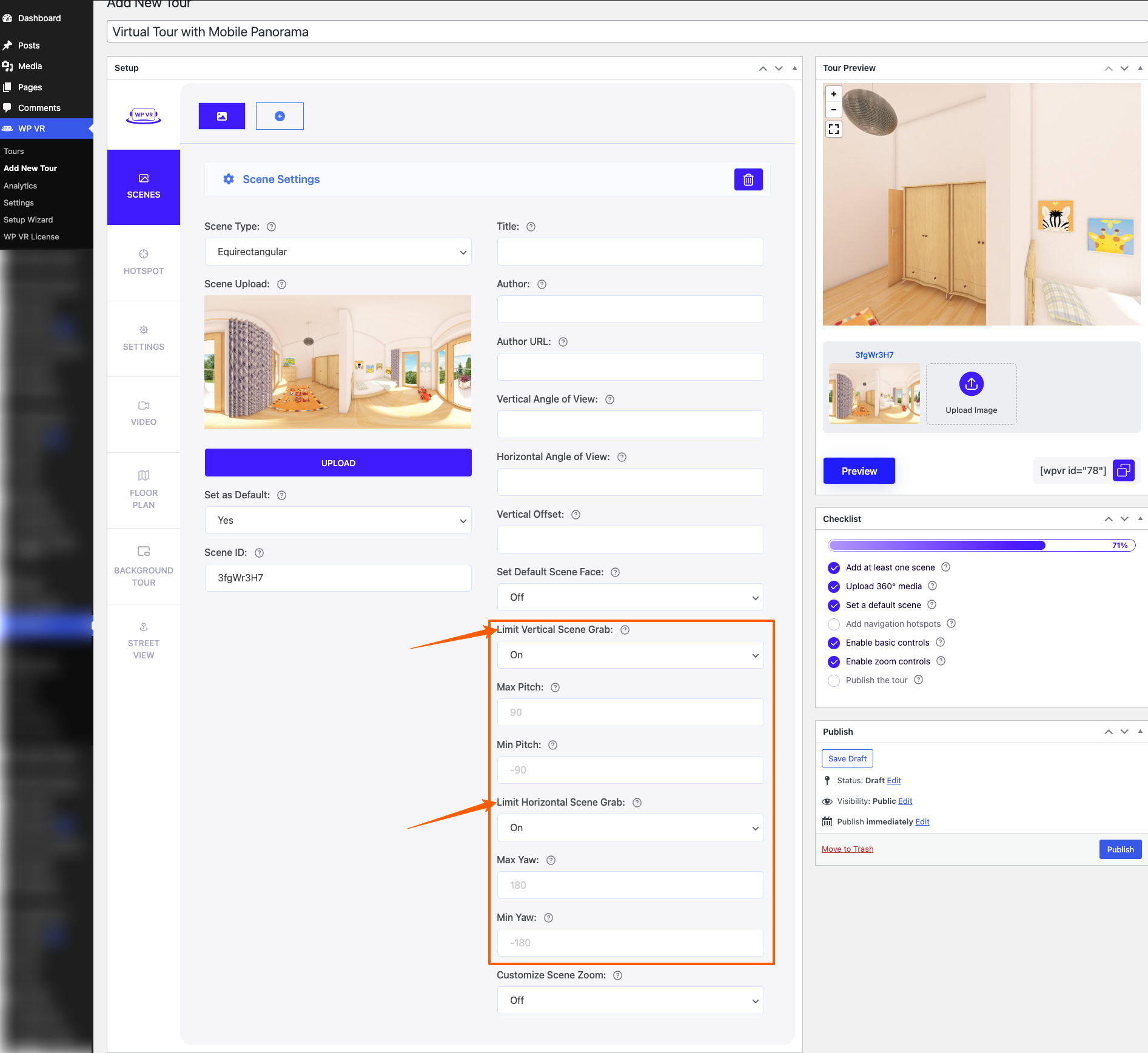Expand the Limit Vertical Scene Grab dropdown

coord(630,655)
